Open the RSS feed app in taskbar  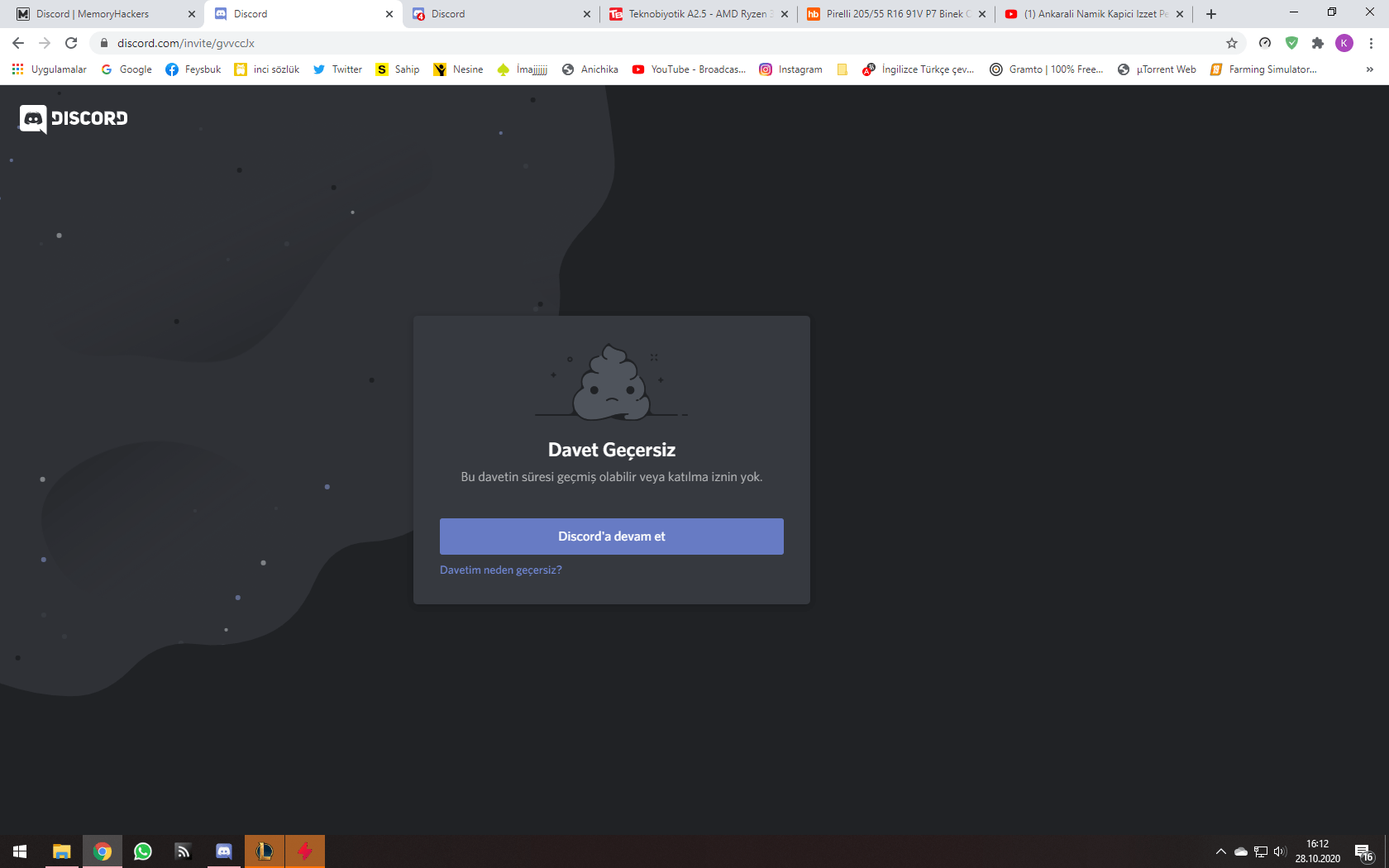point(183,851)
